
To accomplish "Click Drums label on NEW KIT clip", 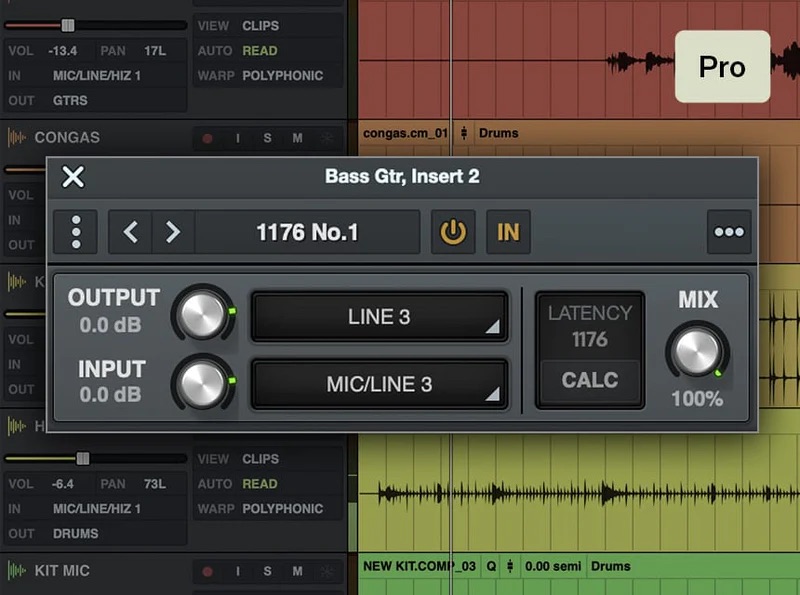I will pyautogui.click(x=611, y=566).
